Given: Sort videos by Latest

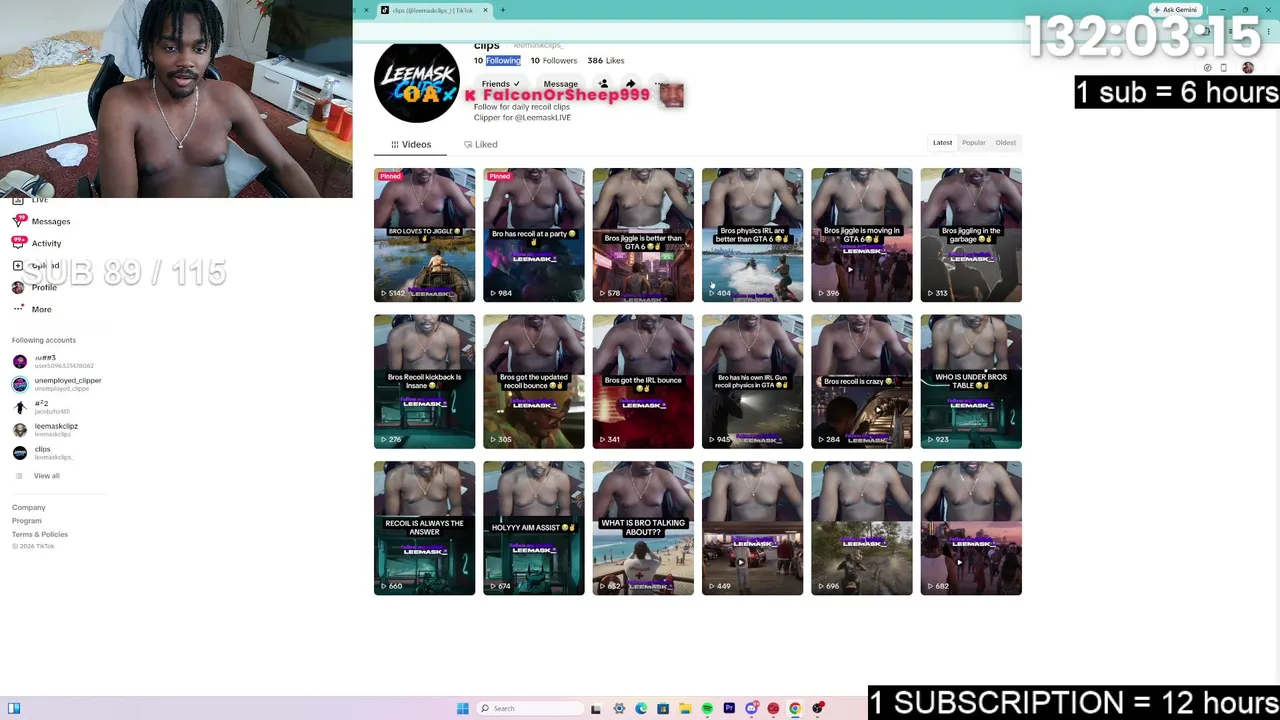Looking at the screenshot, I should [942, 142].
